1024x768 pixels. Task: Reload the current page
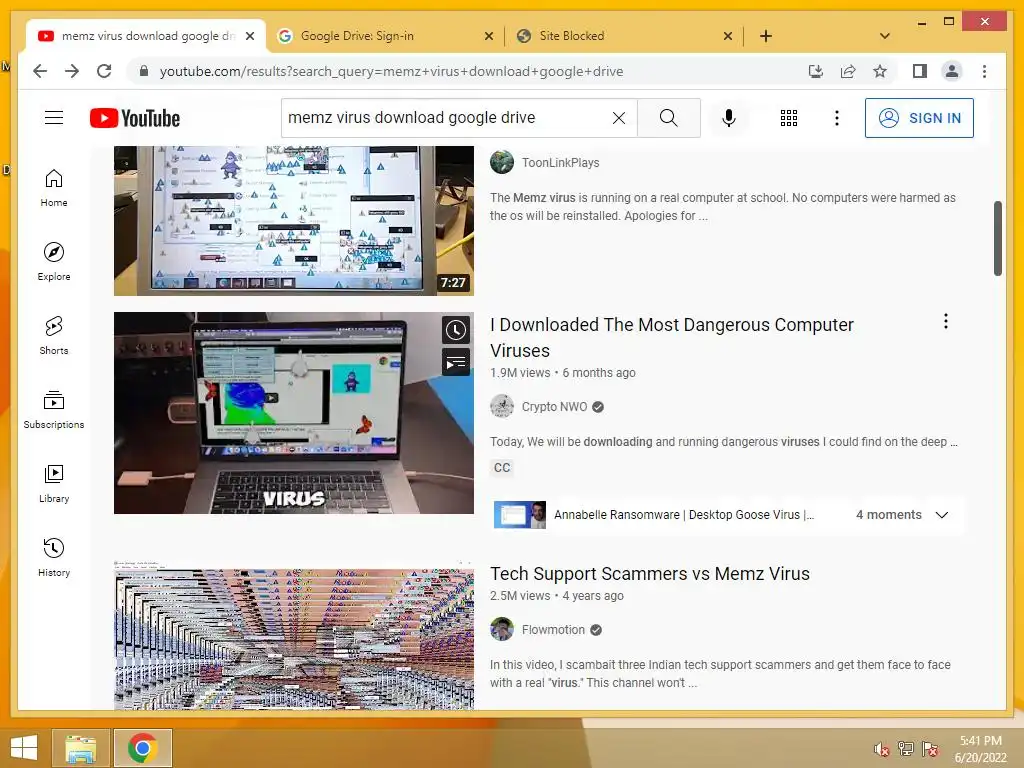(x=104, y=71)
